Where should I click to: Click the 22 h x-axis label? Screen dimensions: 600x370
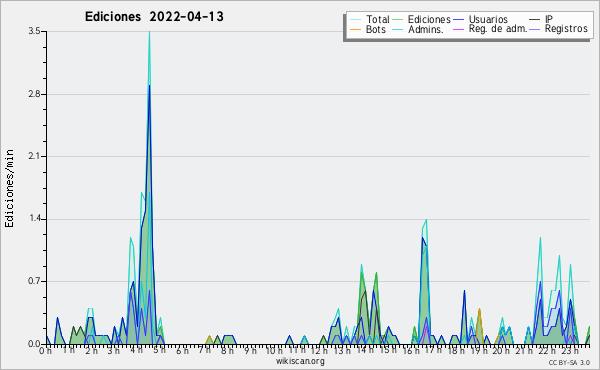547,350
